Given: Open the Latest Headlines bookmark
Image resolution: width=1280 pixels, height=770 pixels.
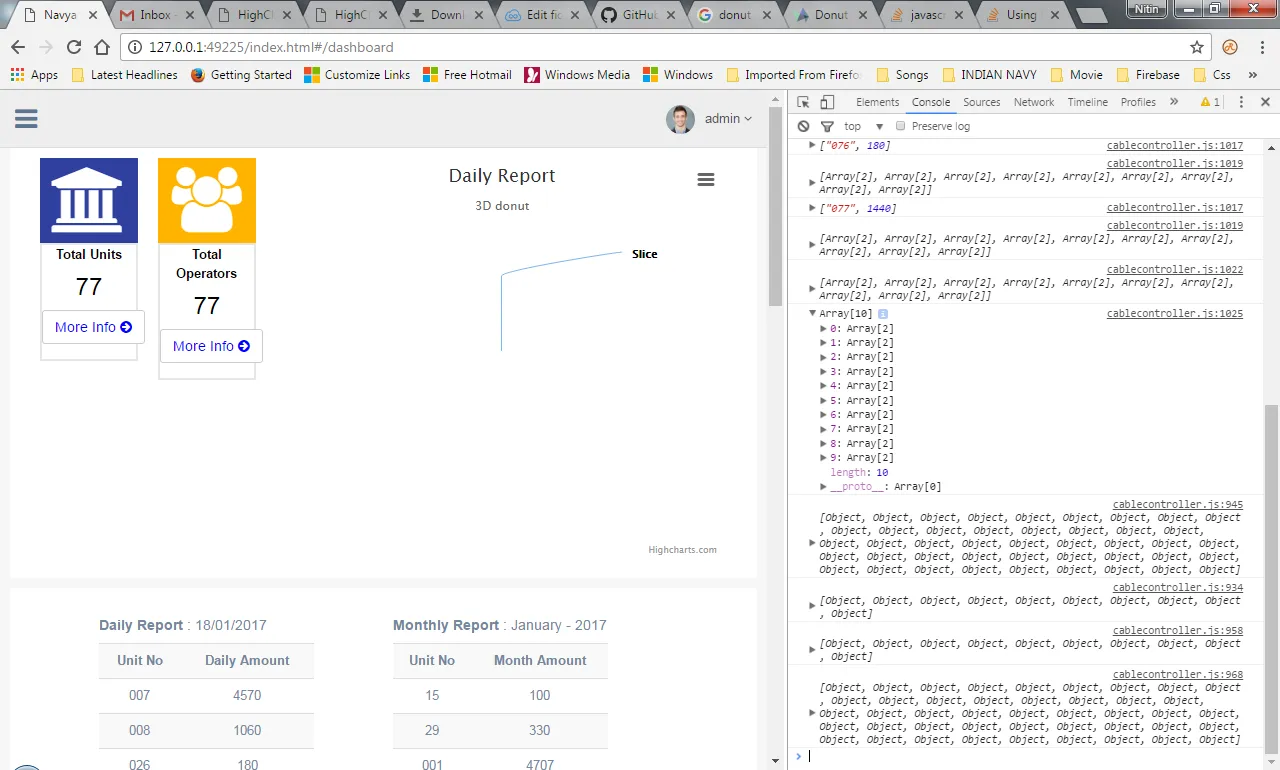Looking at the screenshot, I should click(125, 75).
